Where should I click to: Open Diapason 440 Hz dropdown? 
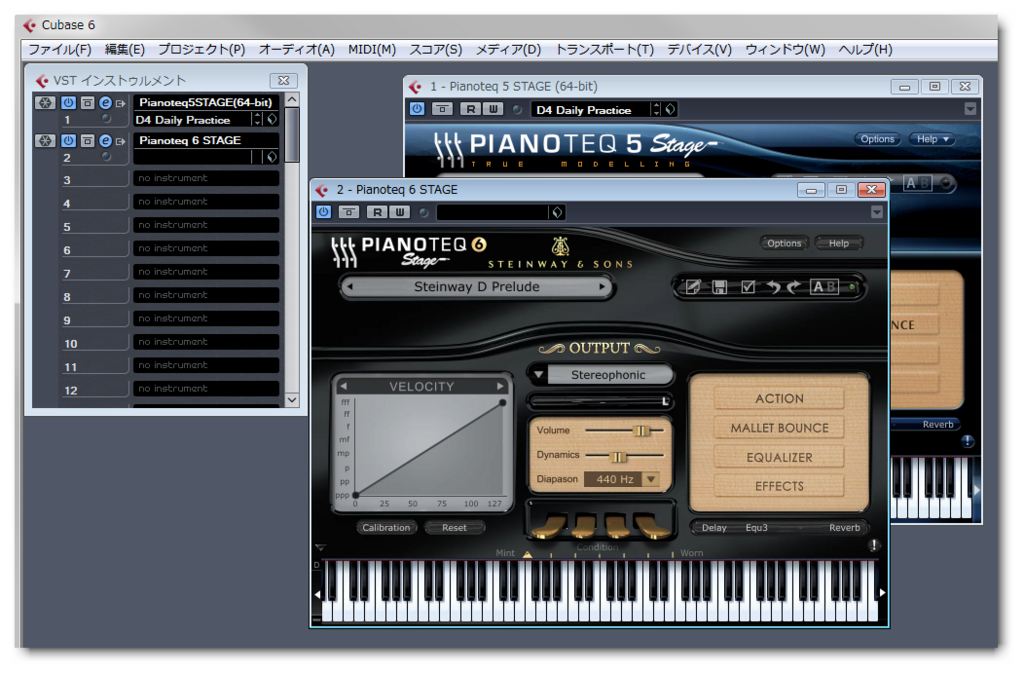621,479
